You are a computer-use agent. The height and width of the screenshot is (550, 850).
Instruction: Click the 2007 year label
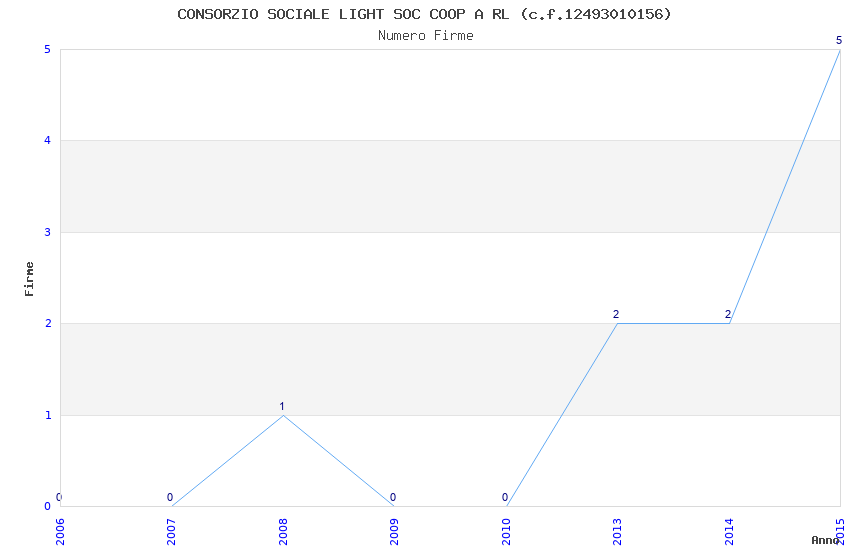tap(171, 531)
